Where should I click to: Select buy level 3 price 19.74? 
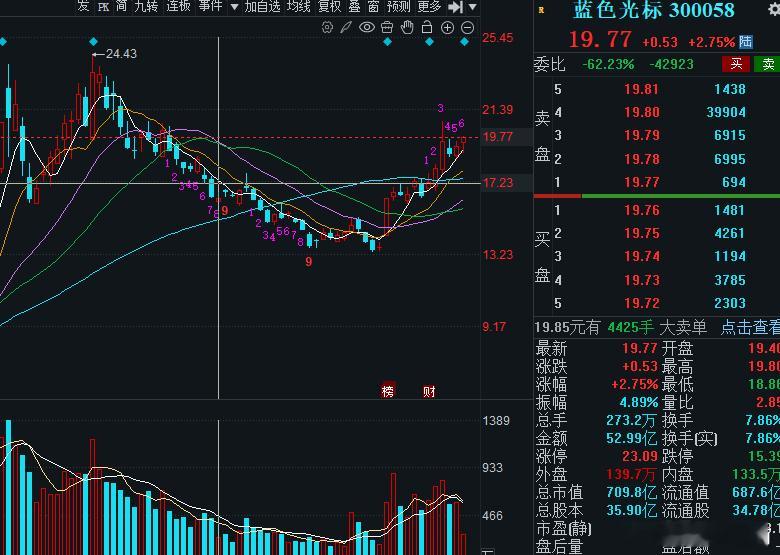(642, 256)
